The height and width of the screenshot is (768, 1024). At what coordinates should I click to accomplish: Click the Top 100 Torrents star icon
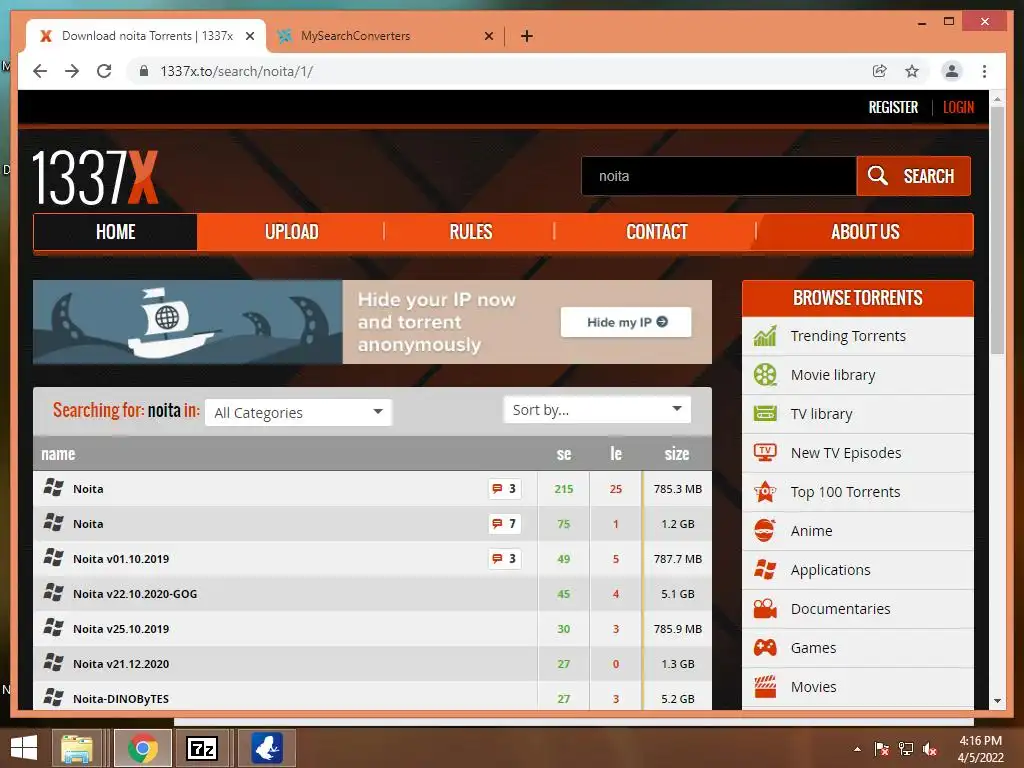765,492
